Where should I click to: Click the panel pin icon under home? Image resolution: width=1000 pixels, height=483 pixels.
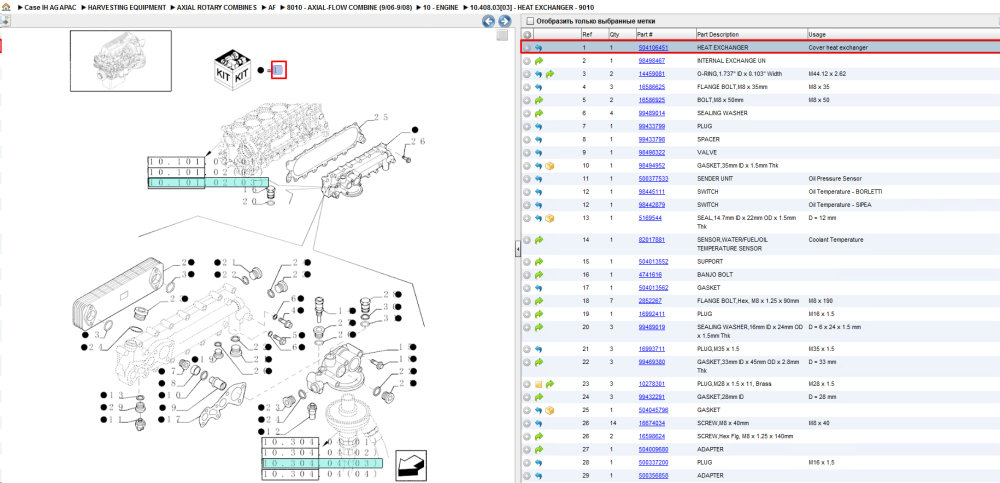(x=5, y=20)
